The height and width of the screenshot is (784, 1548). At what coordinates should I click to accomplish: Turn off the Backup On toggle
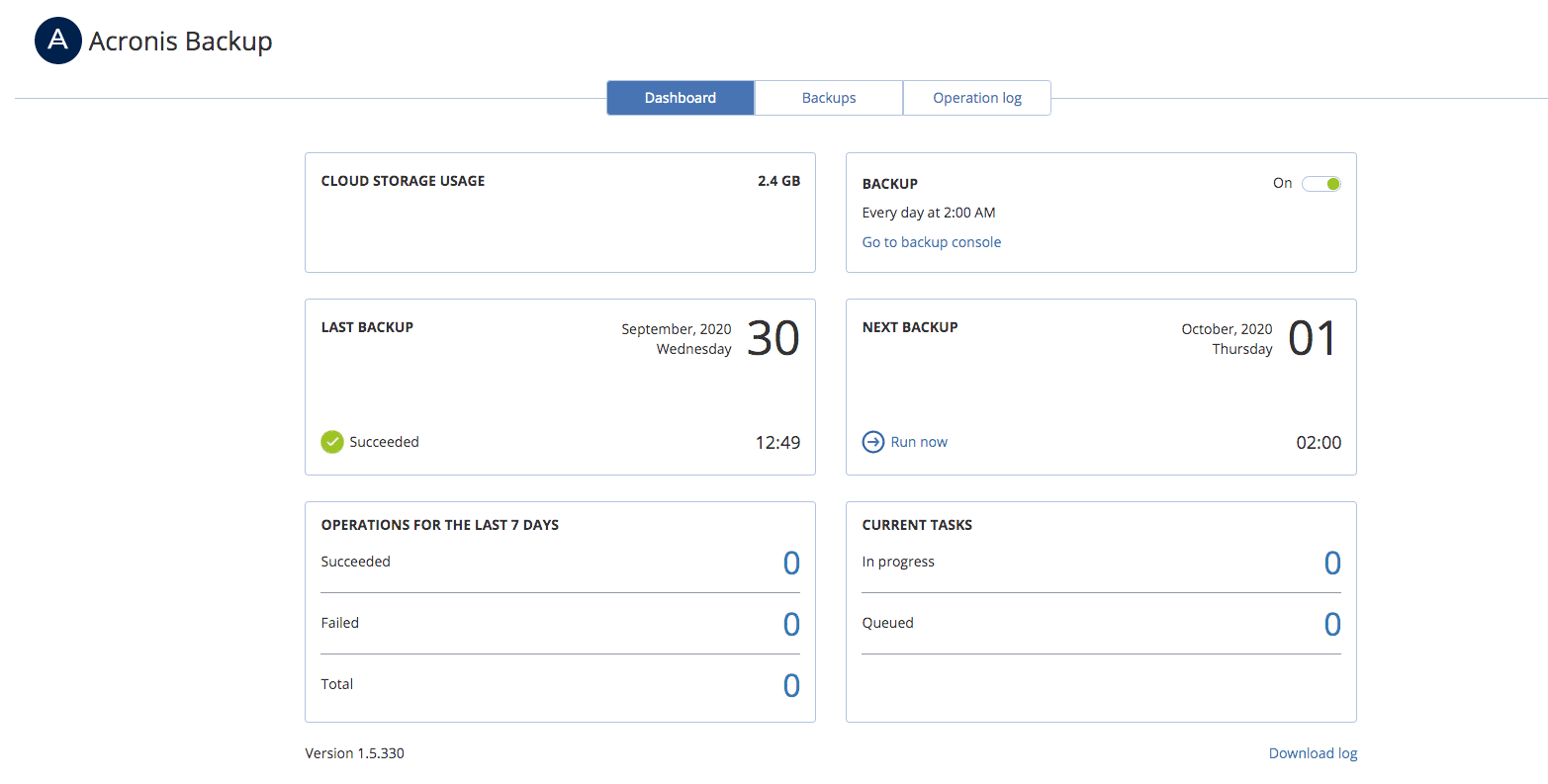pyautogui.click(x=1321, y=184)
